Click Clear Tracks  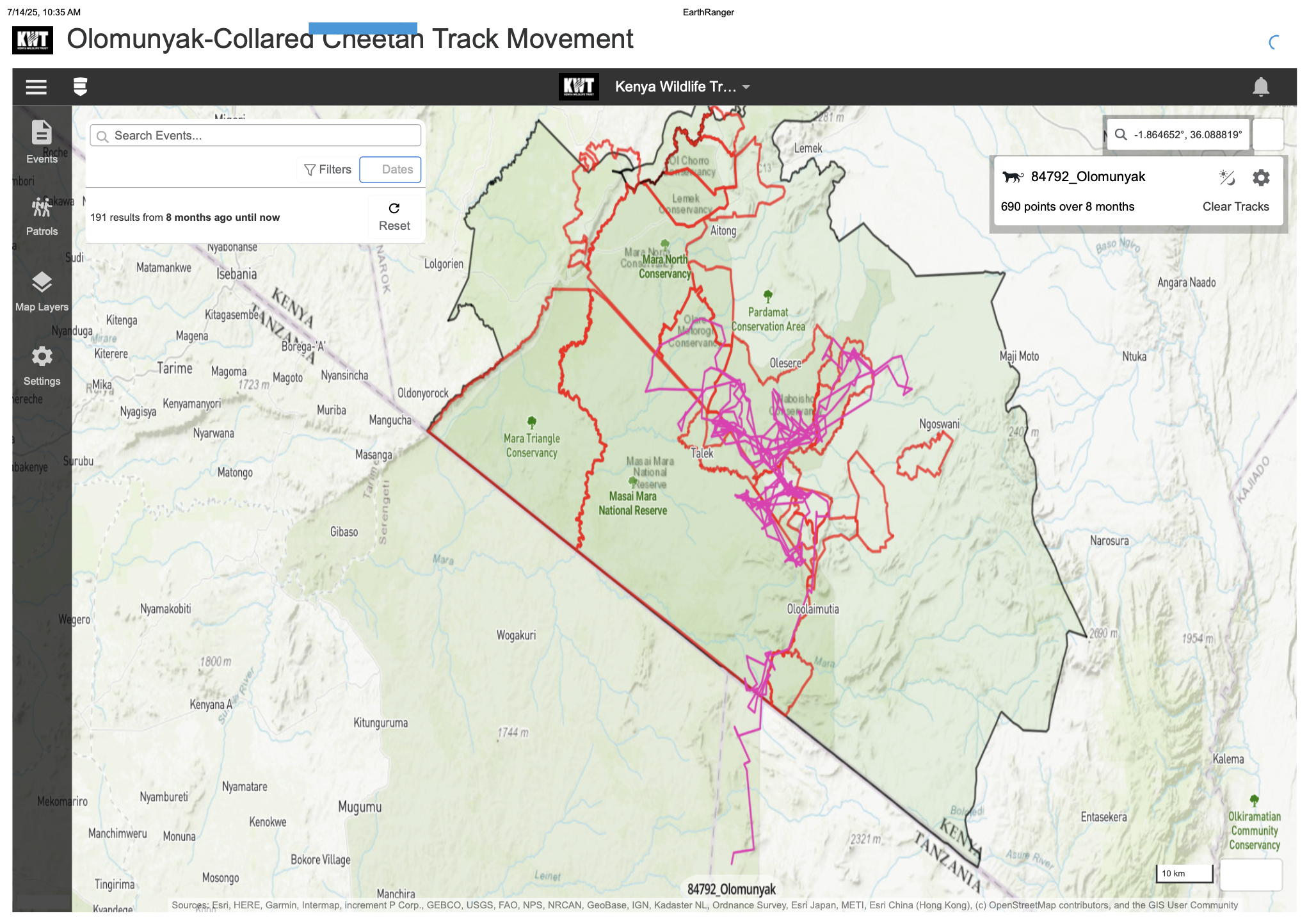(1235, 207)
